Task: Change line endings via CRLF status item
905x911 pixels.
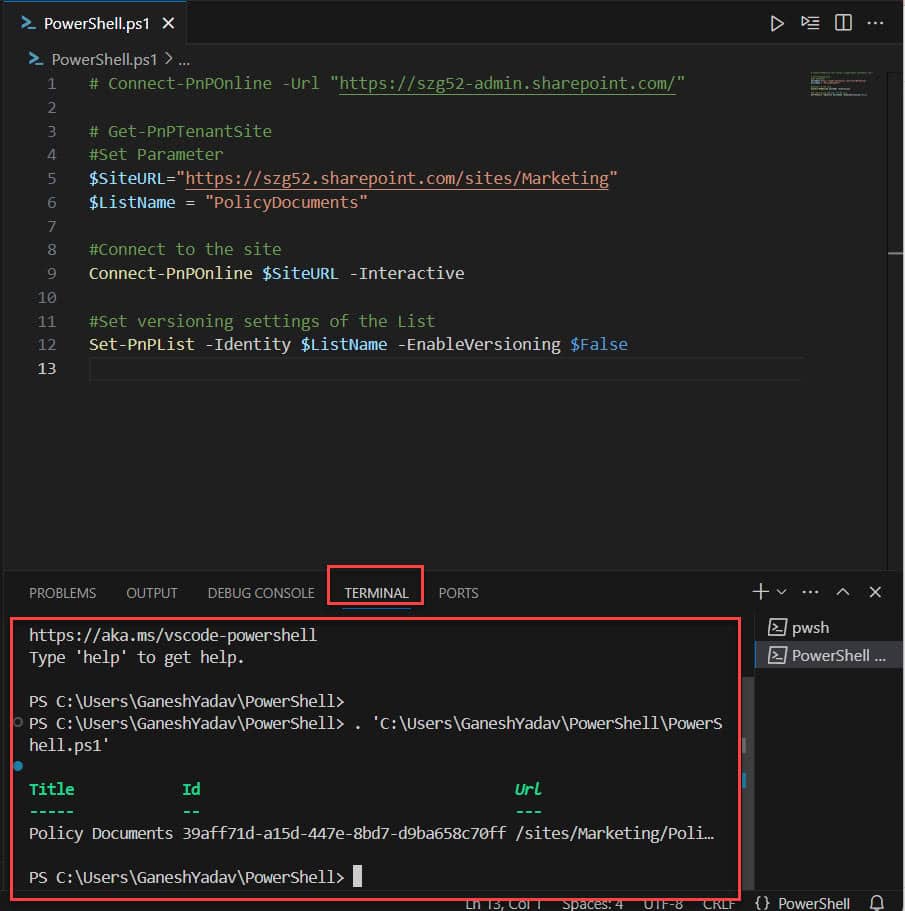Action: pos(719,903)
